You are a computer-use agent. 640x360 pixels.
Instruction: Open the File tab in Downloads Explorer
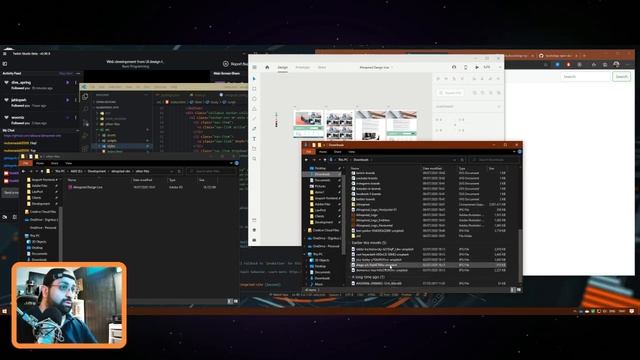(309, 152)
